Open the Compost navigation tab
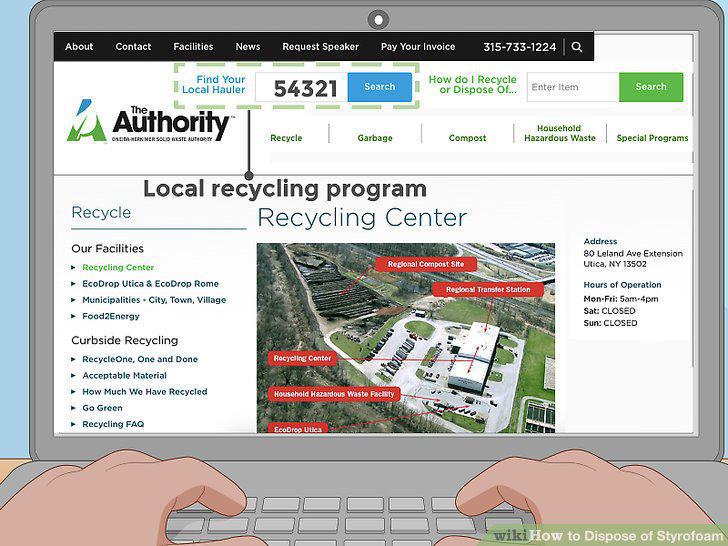Screen dimensions: 728x546 (x=467, y=138)
